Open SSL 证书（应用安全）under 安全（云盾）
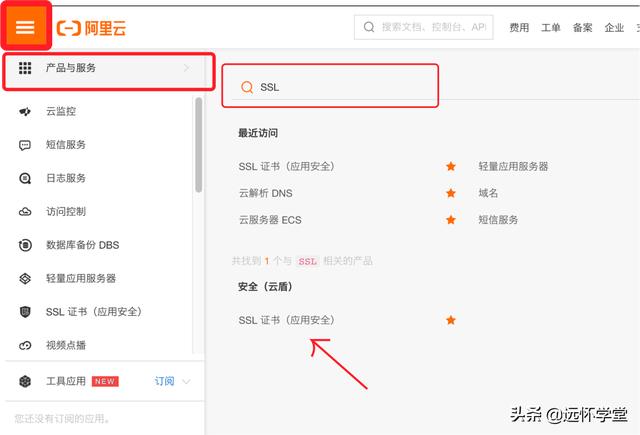This screenshot has width=640, height=435. coord(287,320)
